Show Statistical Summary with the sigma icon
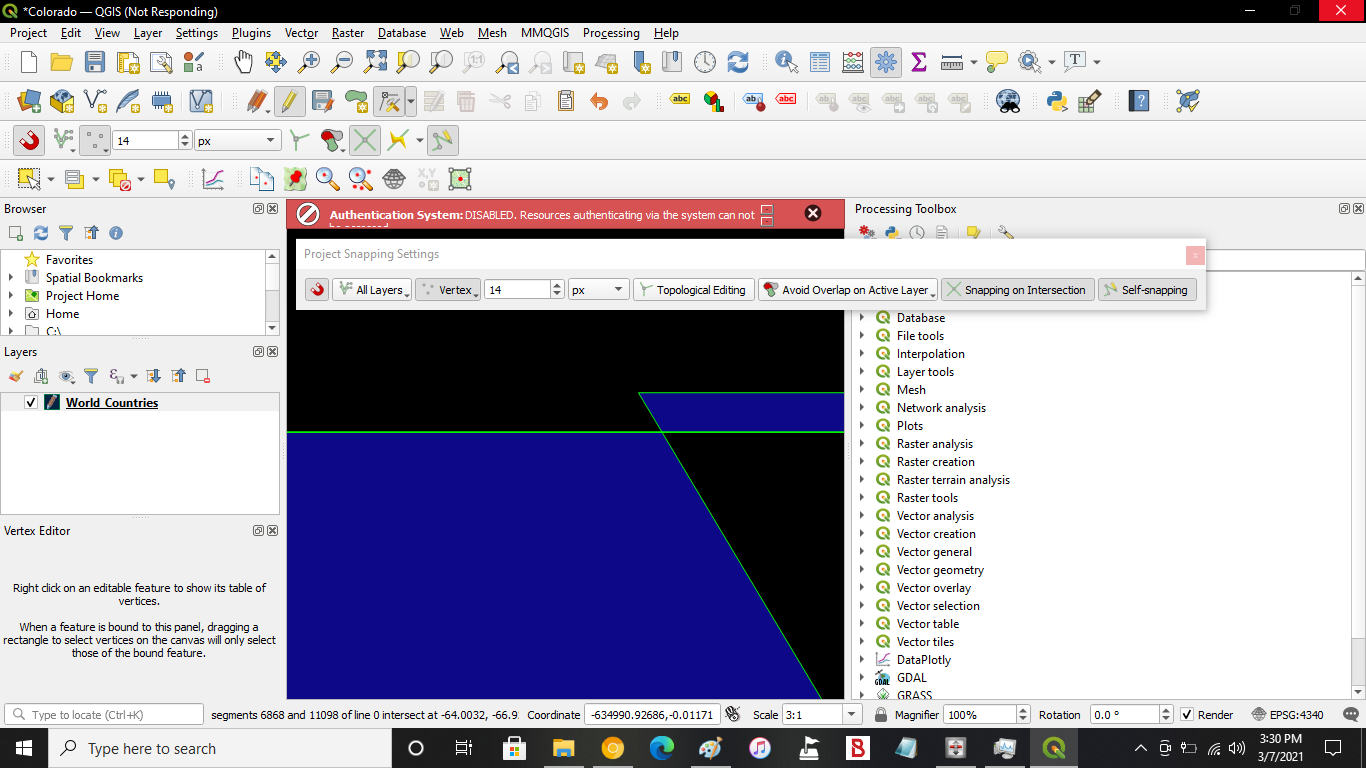 [x=918, y=61]
